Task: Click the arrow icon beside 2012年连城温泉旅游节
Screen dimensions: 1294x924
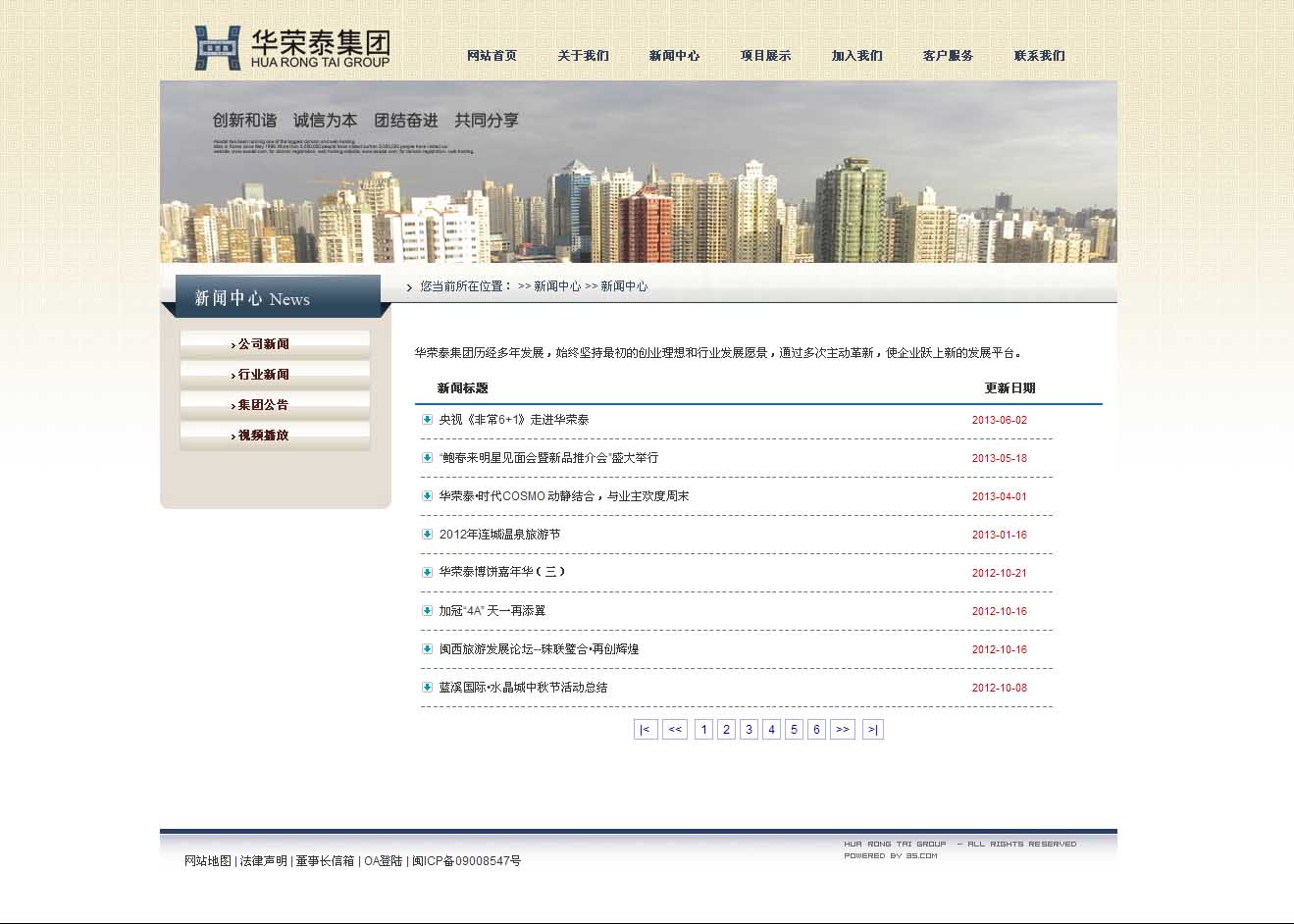Action: pyautogui.click(x=427, y=535)
